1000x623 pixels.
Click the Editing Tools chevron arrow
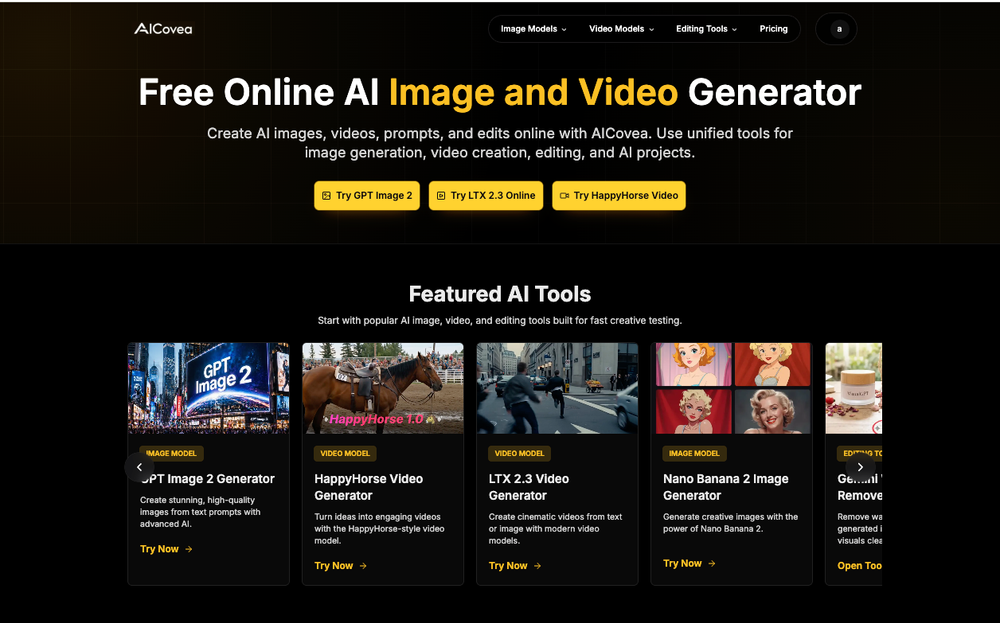click(735, 29)
